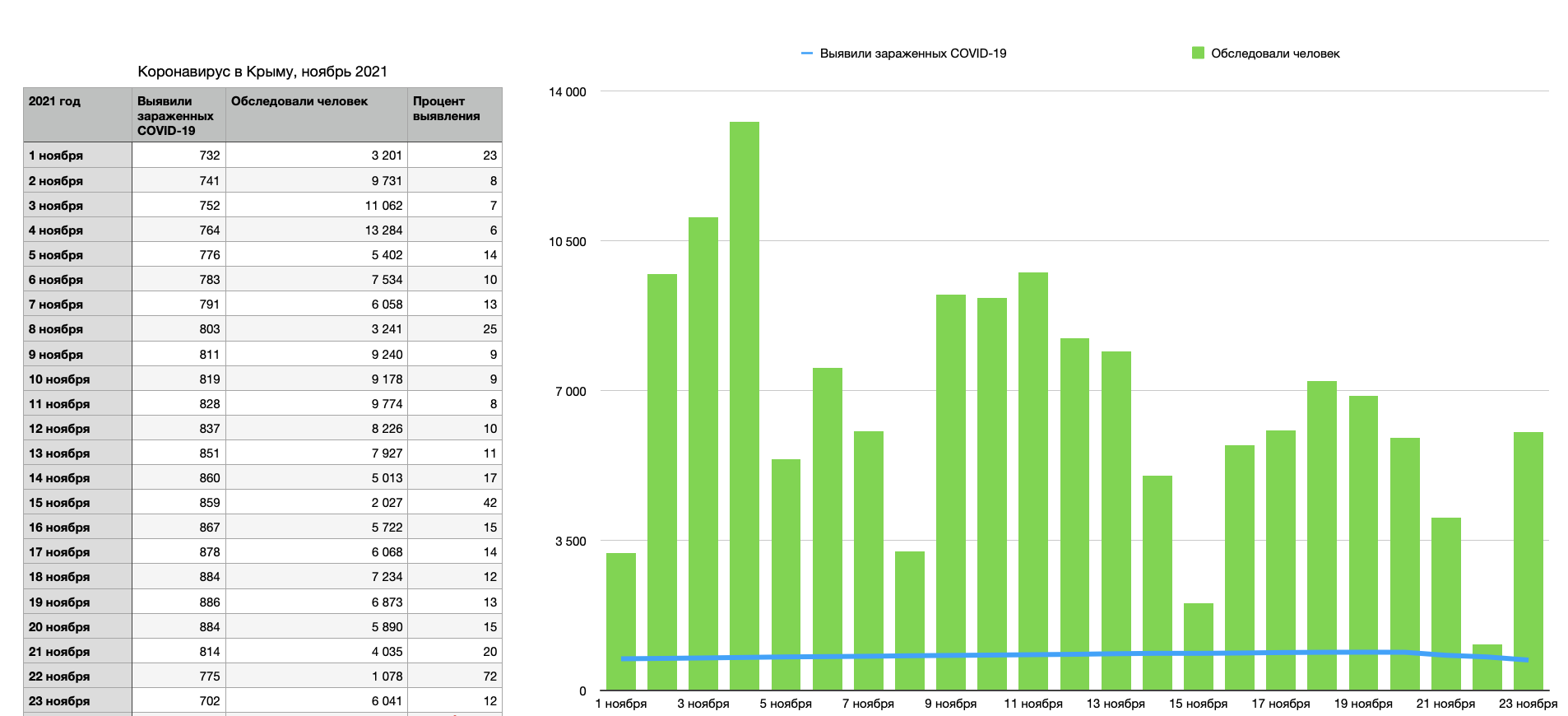The width and height of the screenshot is (1568, 716).
Task: Click the percent cell showing 42
Action: (455, 503)
